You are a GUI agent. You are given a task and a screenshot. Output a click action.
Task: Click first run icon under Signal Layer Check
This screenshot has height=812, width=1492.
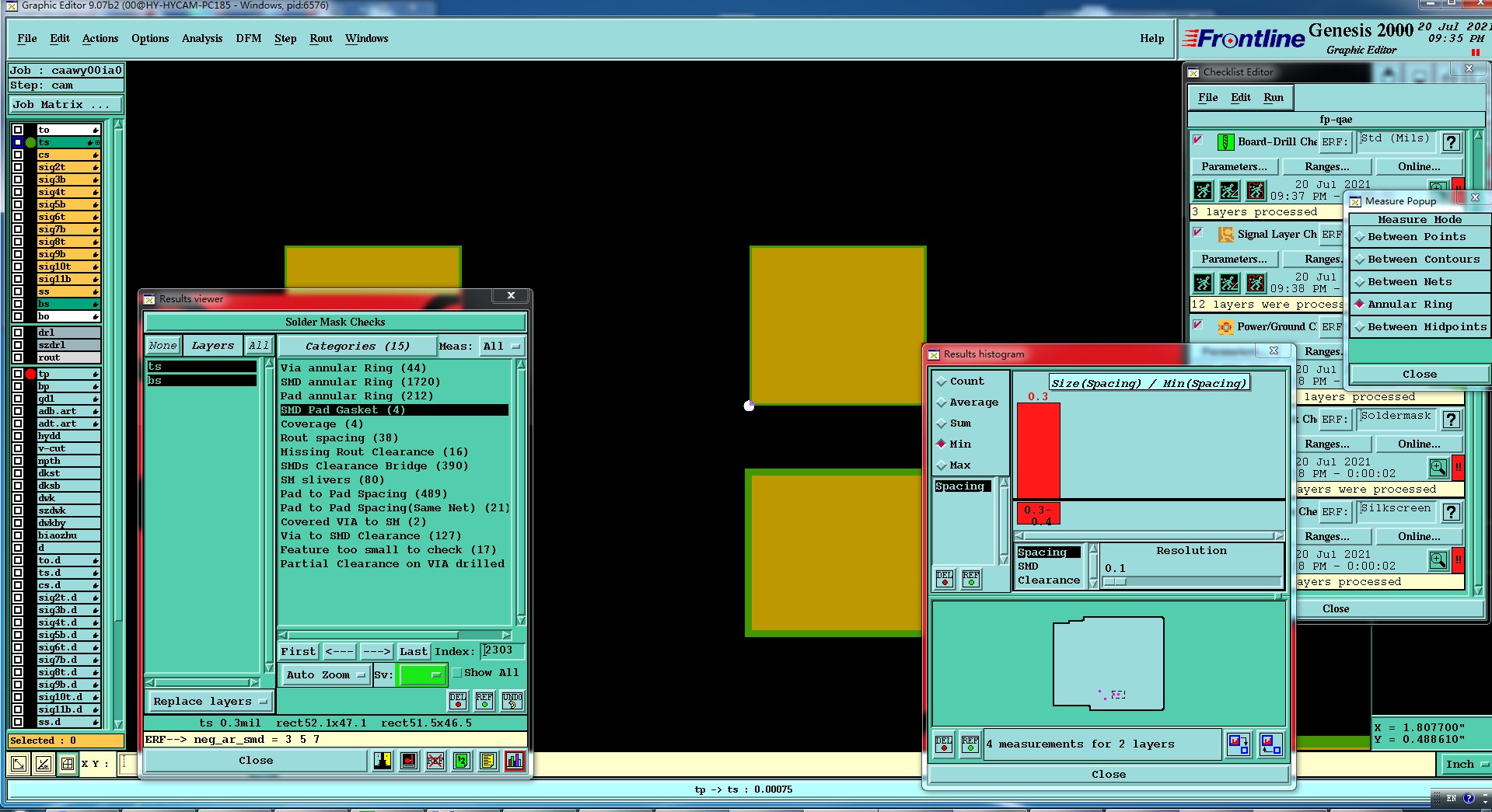tap(1203, 283)
